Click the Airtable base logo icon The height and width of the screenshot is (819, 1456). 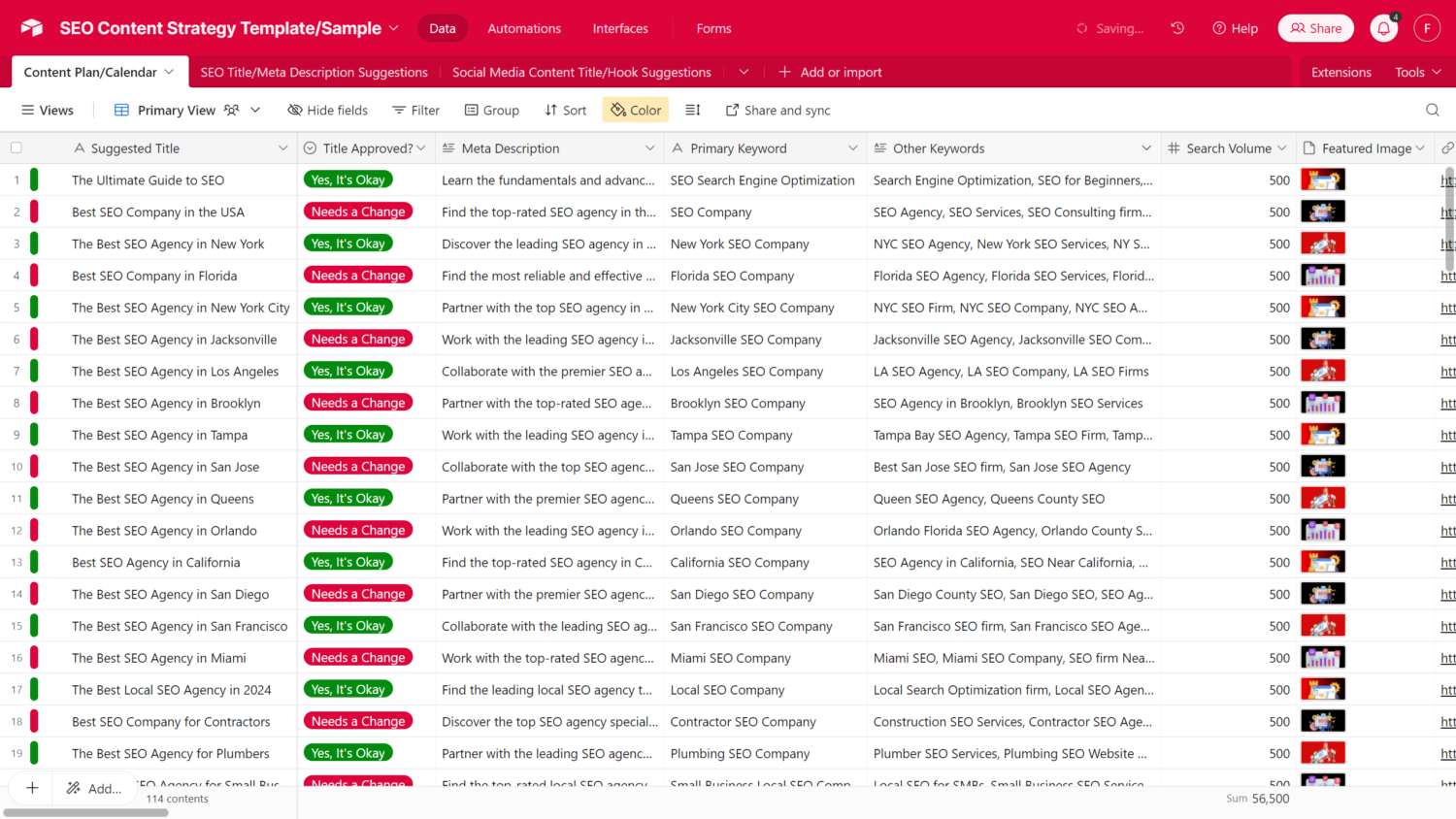pos(32,28)
